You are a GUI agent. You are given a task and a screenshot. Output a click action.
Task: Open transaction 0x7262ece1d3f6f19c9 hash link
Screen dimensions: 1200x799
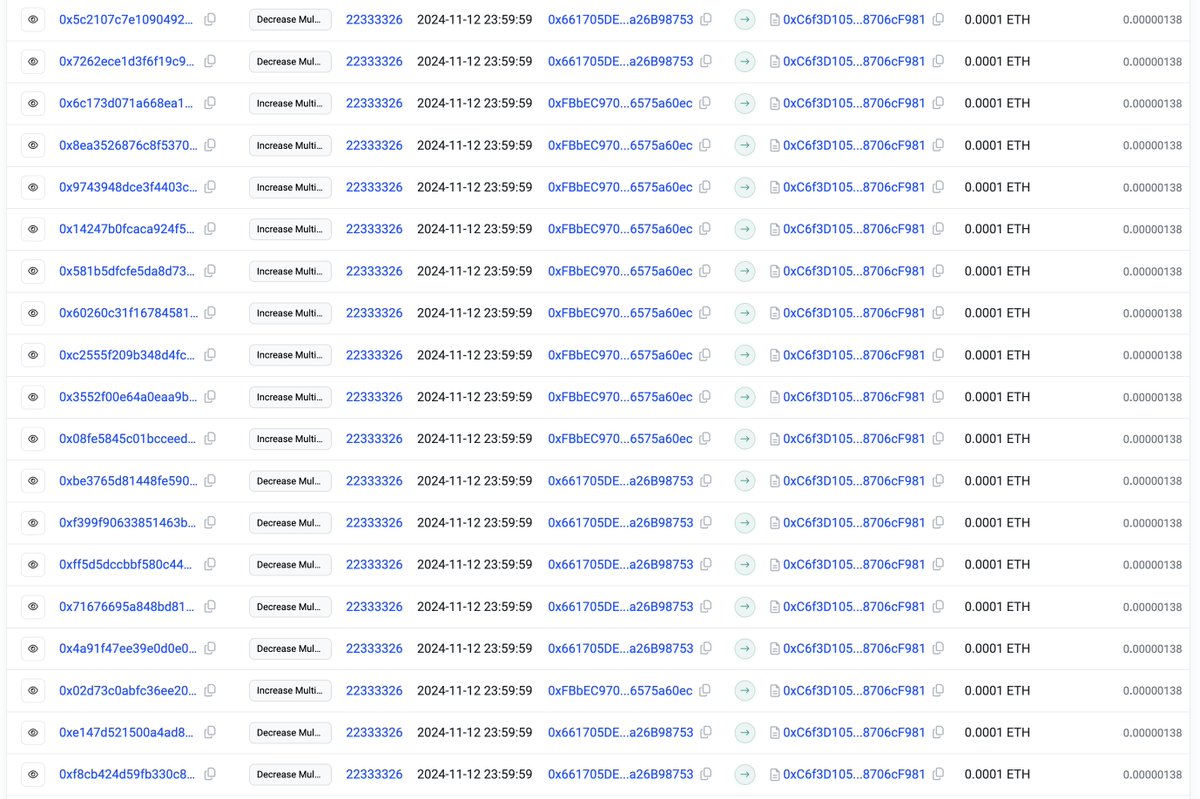coord(128,62)
